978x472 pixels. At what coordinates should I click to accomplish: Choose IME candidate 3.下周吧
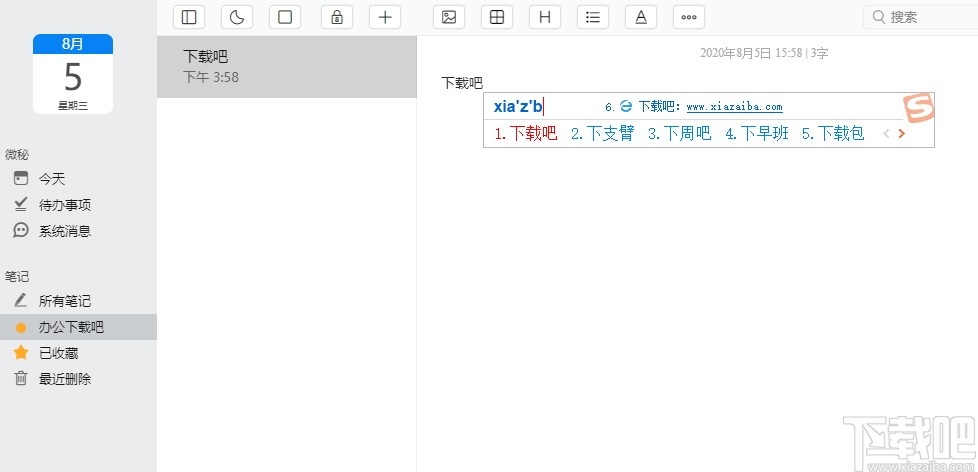[679, 133]
